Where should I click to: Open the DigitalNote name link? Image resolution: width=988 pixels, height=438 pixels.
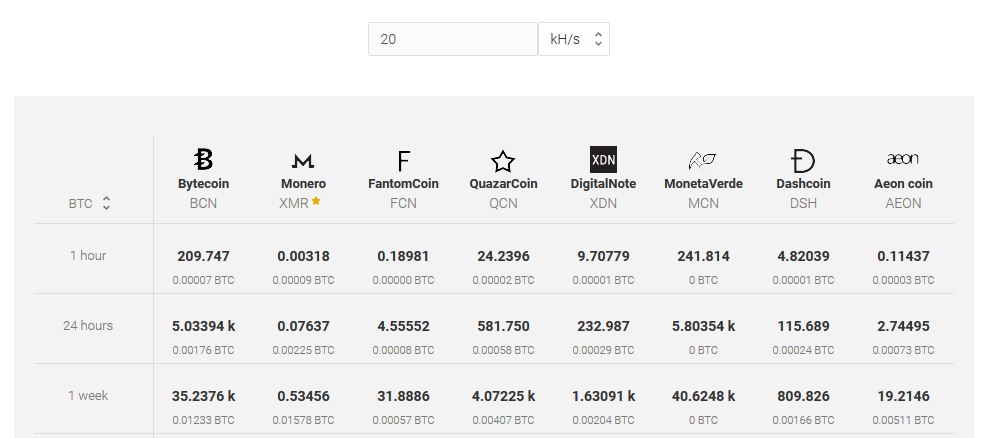(603, 183)
